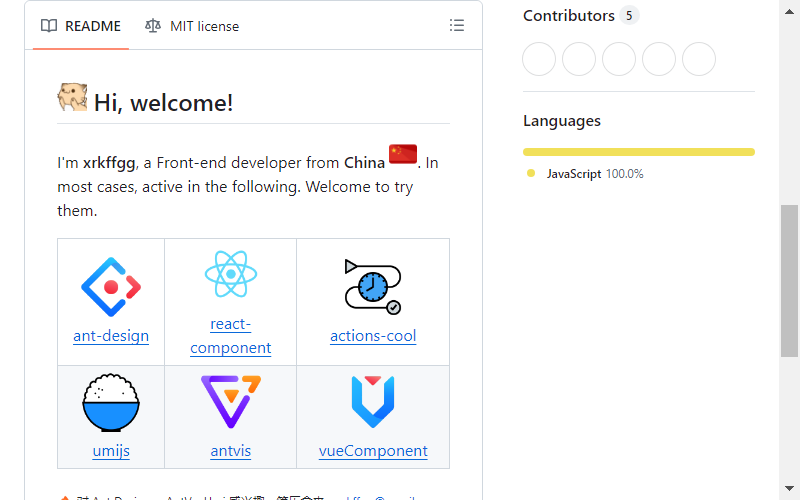Click the vueComponent blue V logo
This screenshot has width=800, height=500.
click(373, 402)
